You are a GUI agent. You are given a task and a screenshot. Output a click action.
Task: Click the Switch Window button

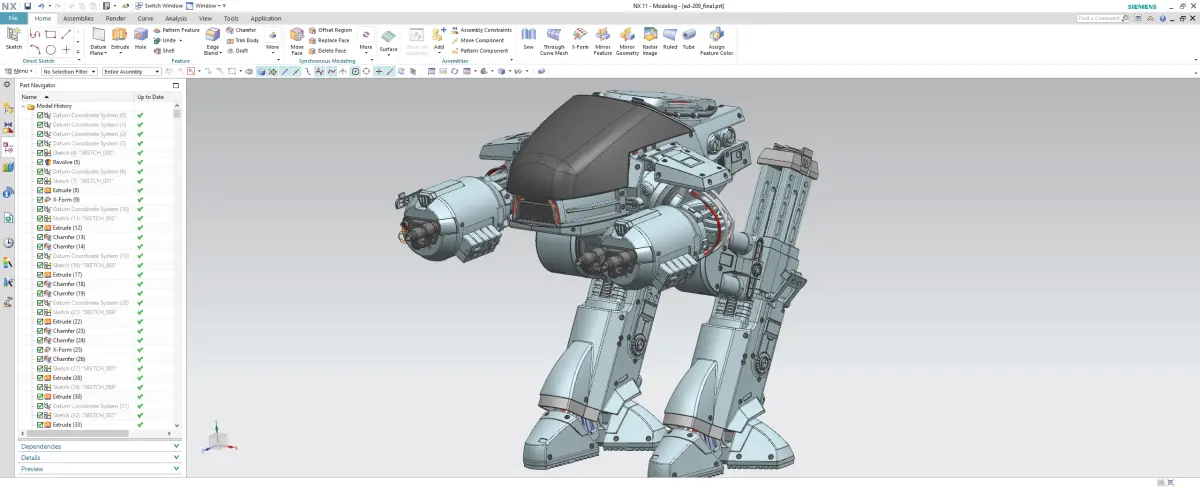158,6
